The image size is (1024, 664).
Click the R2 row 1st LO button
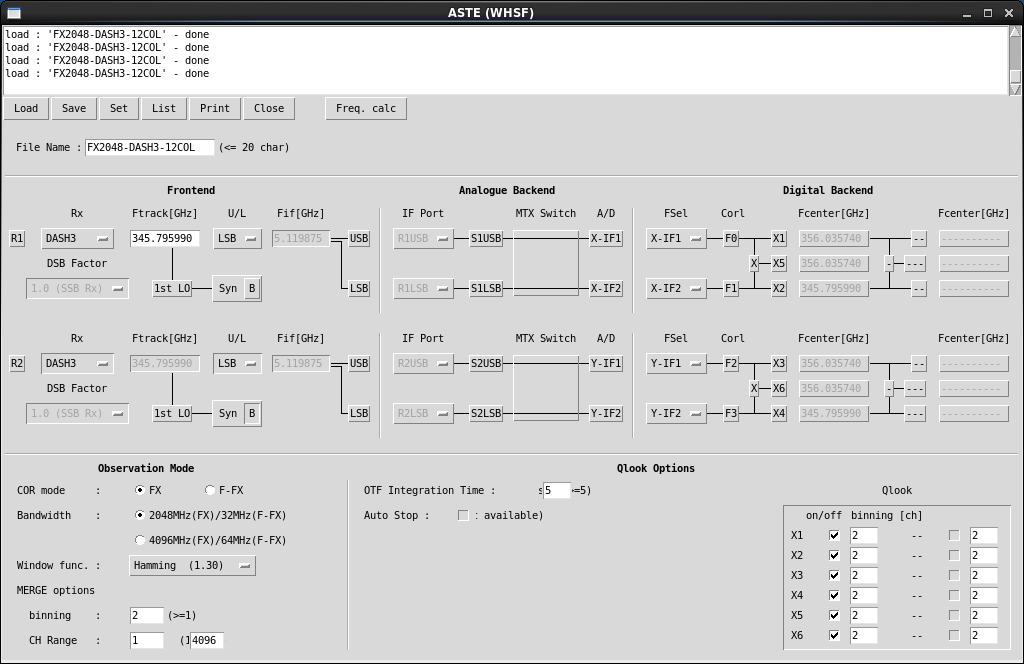(x=172, y=413)
